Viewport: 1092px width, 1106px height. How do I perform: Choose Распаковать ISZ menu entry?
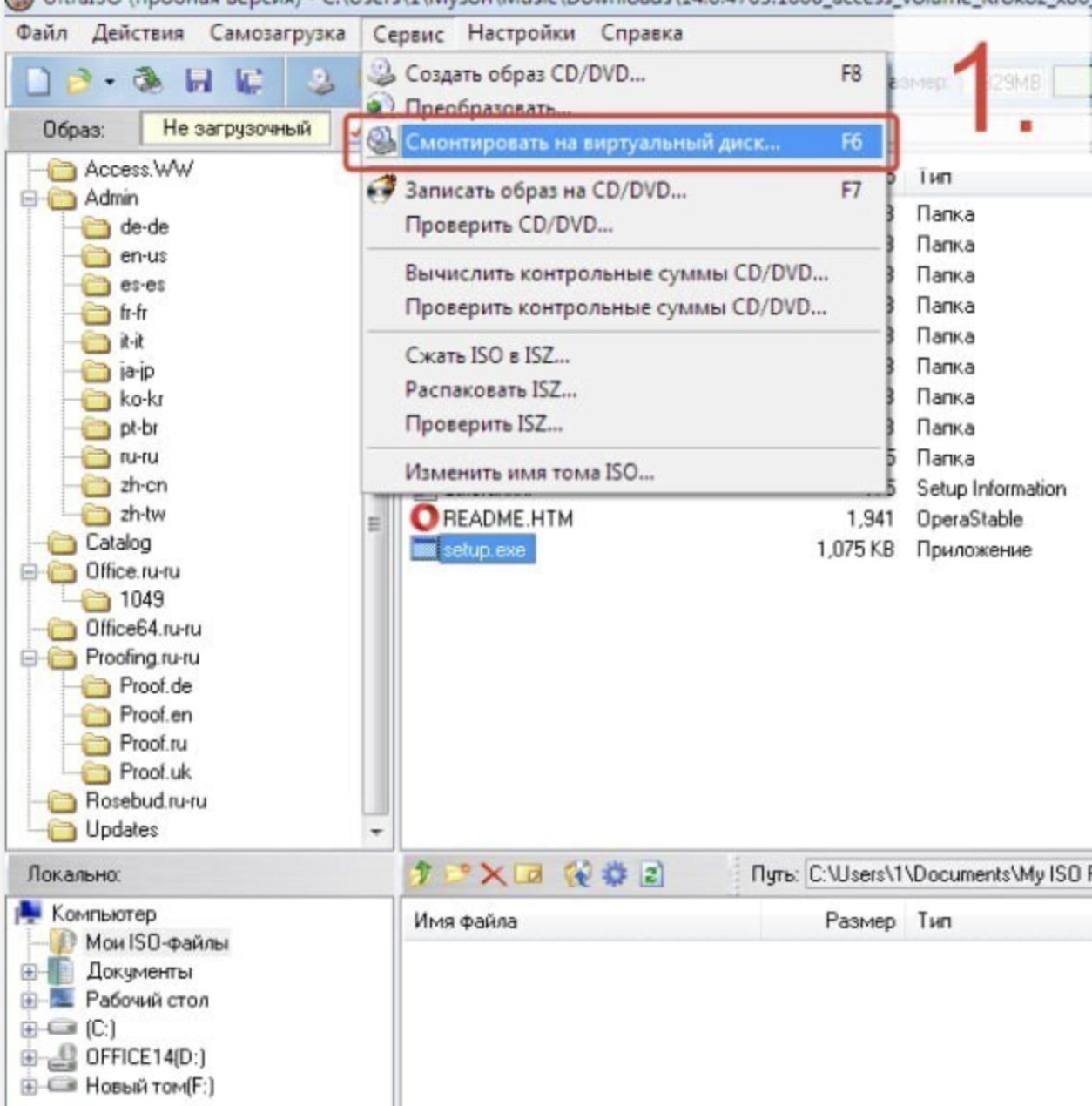(624, 389)
